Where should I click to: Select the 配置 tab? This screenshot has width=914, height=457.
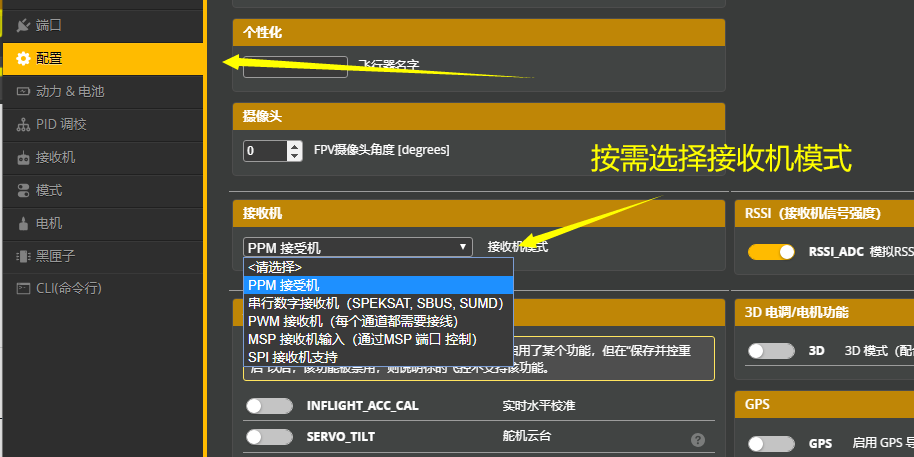click(x=103, y=58)
